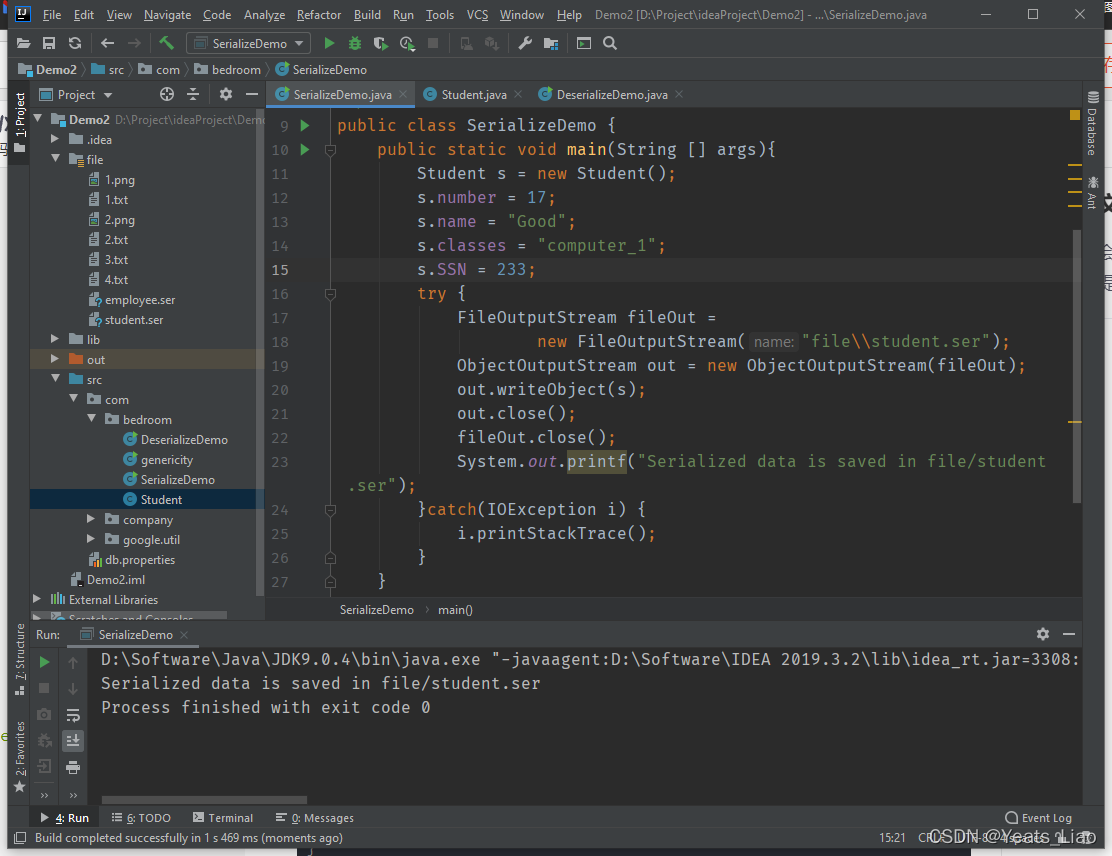The height and width of the screenshot is (856, 1112).
Task: Open the Terminal tool window button
Action: coord(223,818)
